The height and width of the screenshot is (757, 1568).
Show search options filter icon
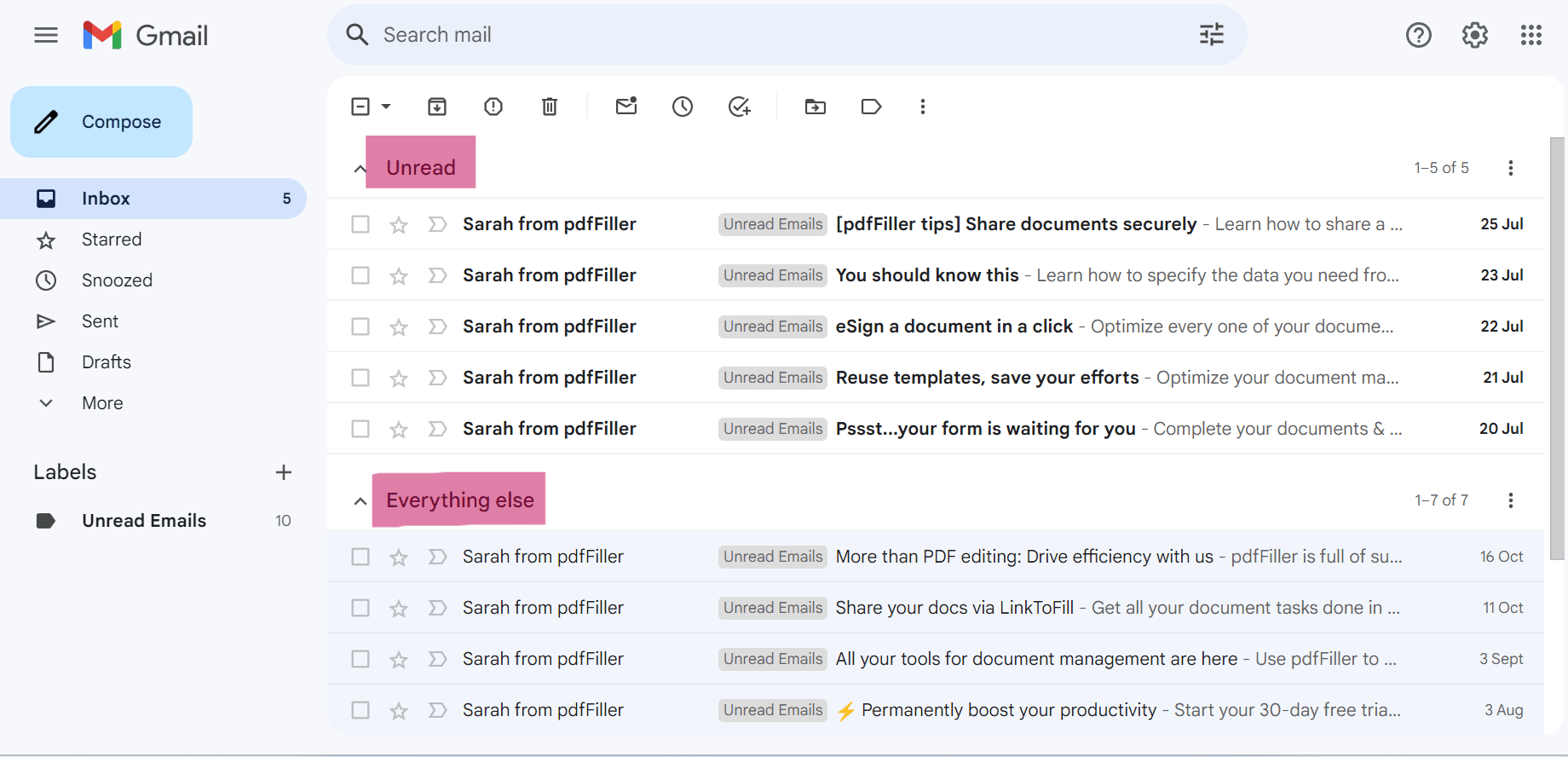tap(1211, 35)
